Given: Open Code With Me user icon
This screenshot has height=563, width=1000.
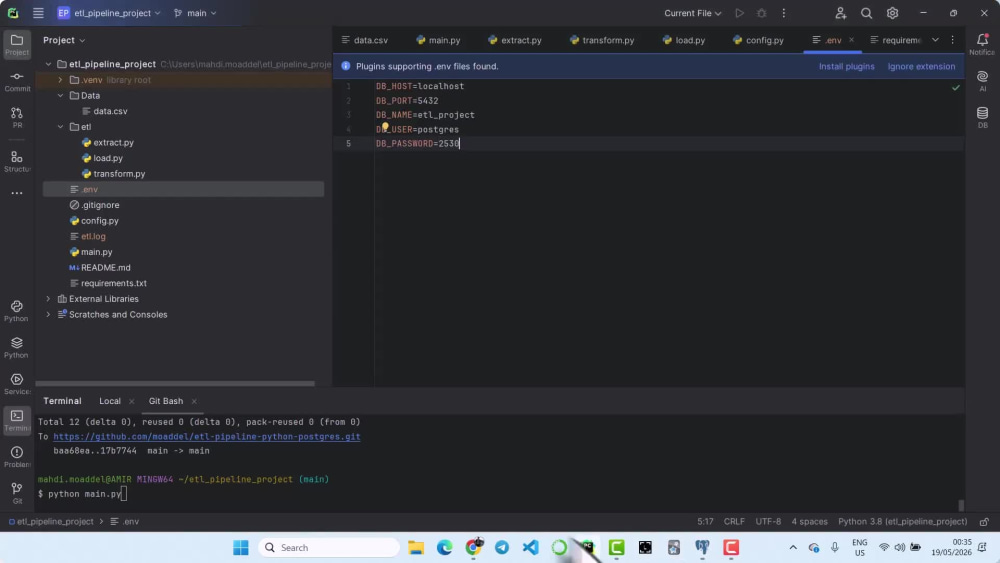Looking at the screenshot, I should click(x=841, y=13).
